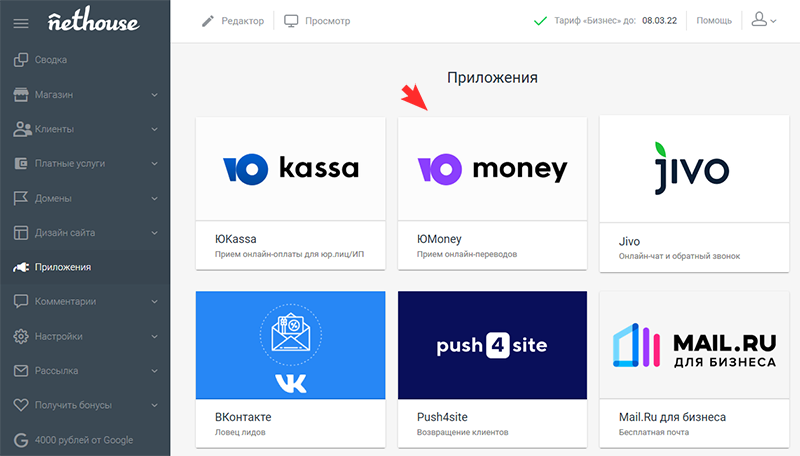Open the hamburger menu icon
Screen dimensions: 800x456
[21, 23]
